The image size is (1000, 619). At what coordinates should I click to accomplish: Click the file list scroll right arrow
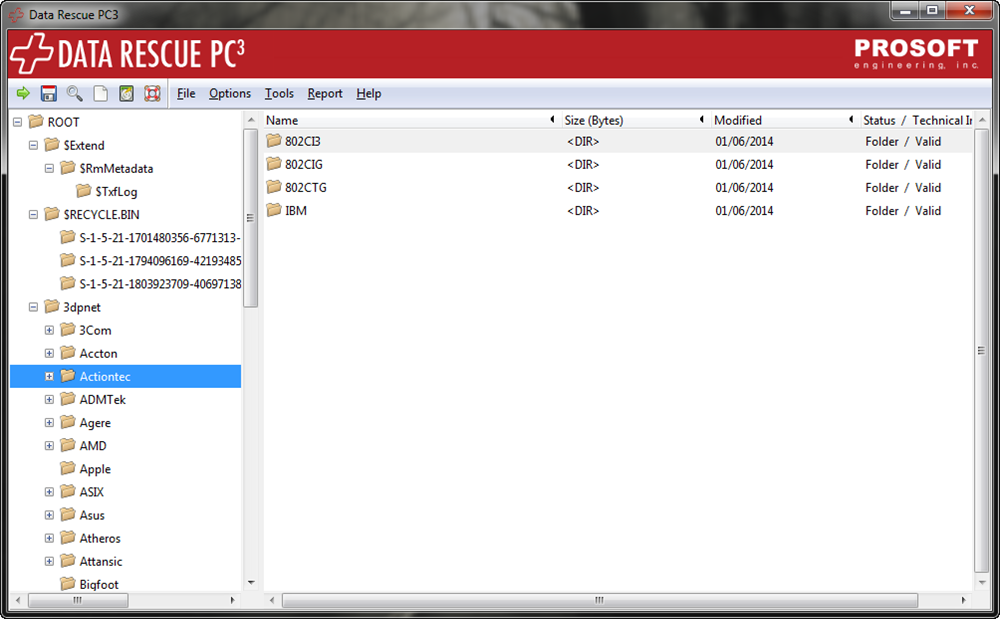pyautogui.click(x=963, y=600)
